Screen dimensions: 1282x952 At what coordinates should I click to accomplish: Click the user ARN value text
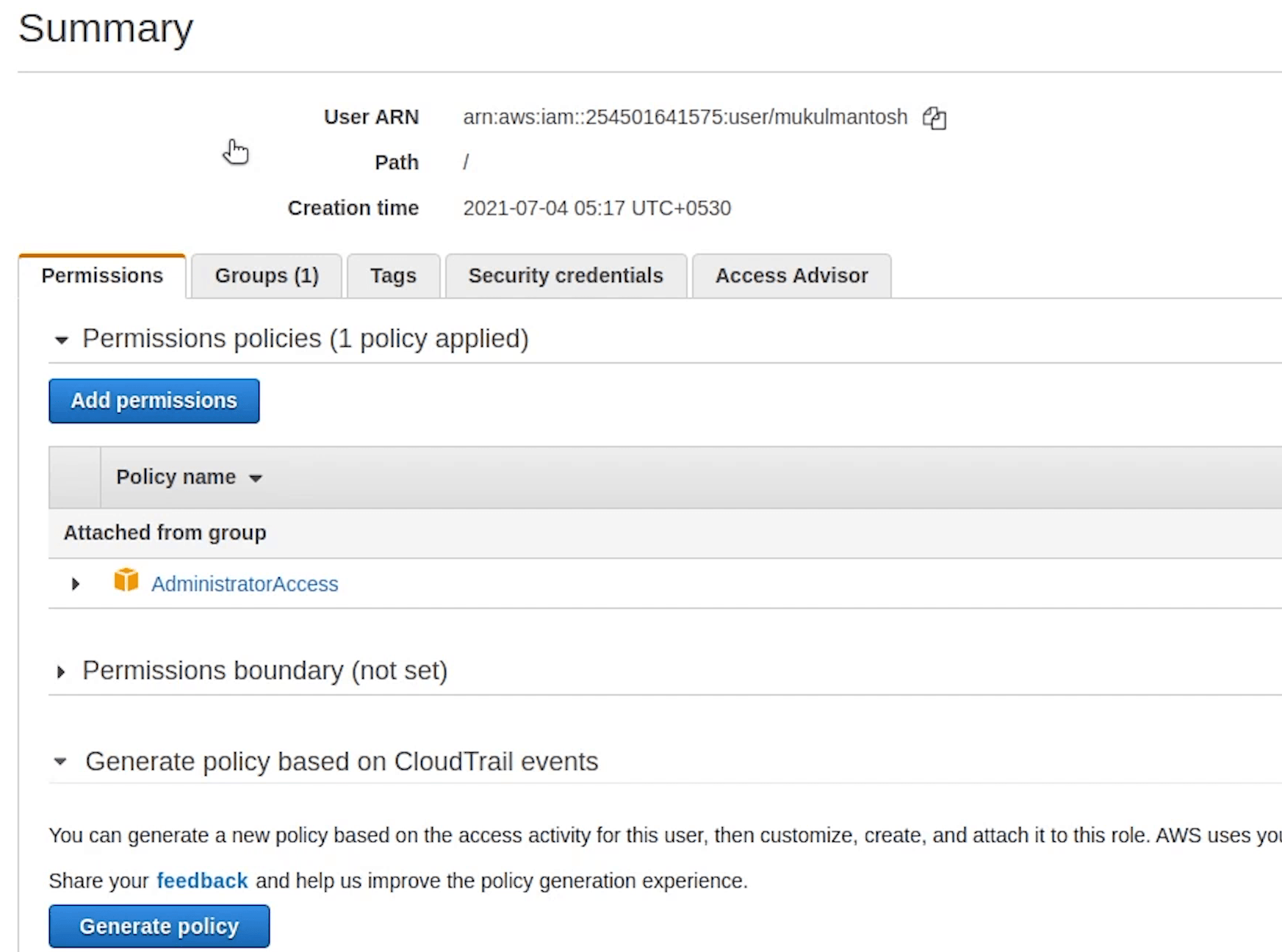coord(685,118)
